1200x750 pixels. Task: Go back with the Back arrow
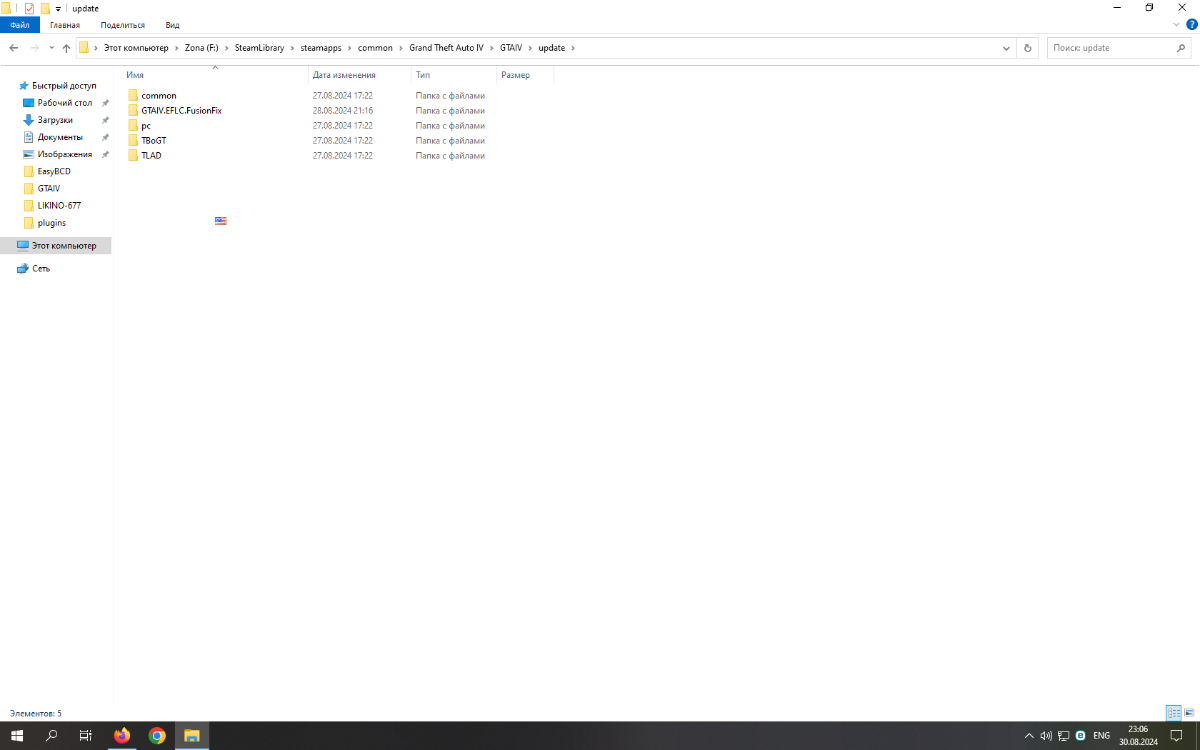point(13,47)
